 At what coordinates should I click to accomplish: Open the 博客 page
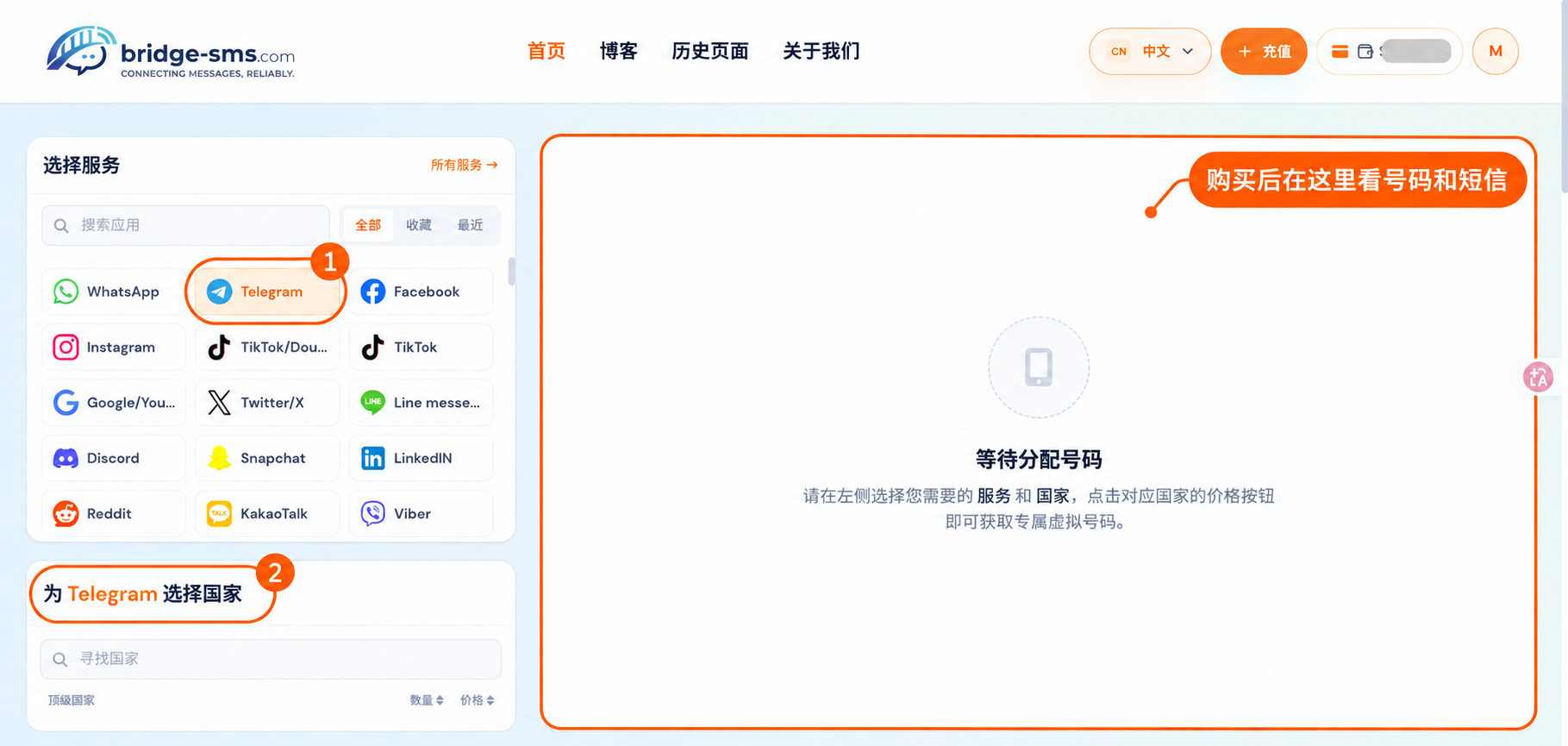619,52
